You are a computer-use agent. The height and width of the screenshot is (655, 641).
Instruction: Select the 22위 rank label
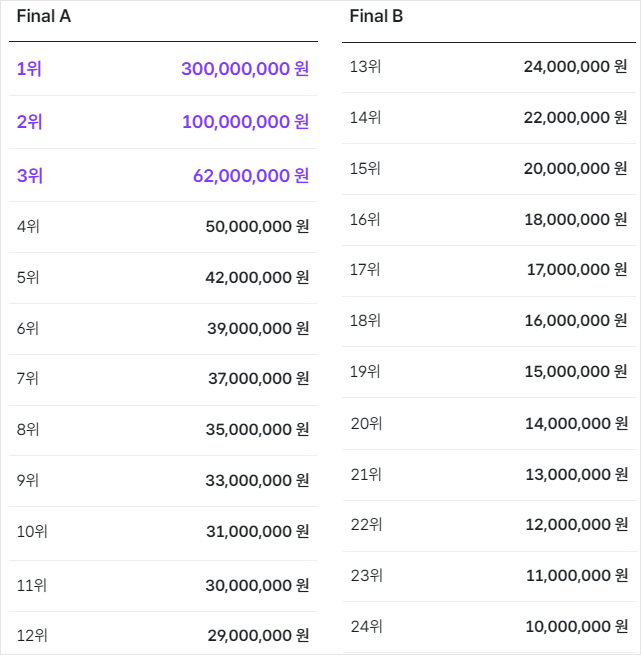click(x=366, y=524)
